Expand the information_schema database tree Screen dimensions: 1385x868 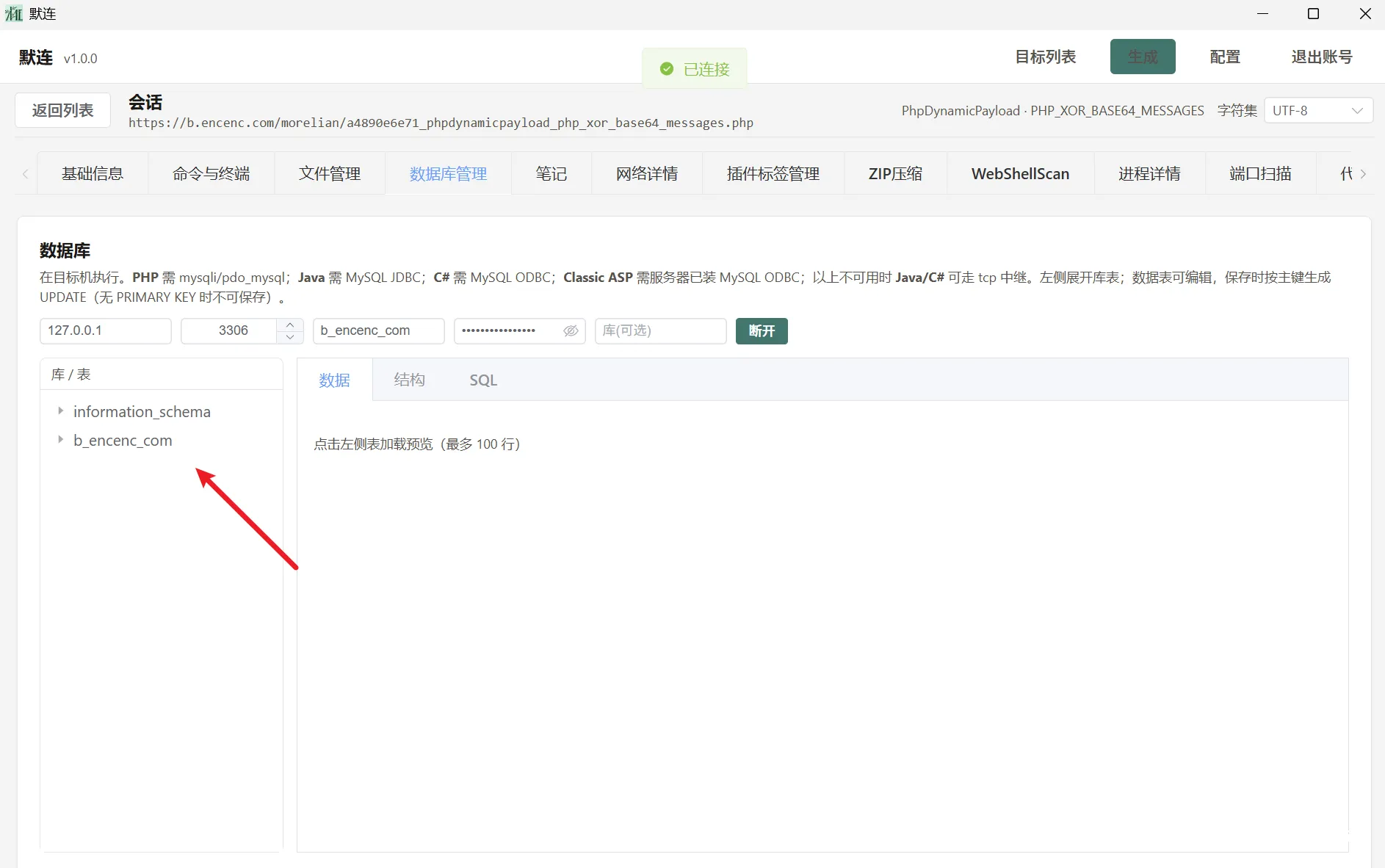(x=60, y=411)
